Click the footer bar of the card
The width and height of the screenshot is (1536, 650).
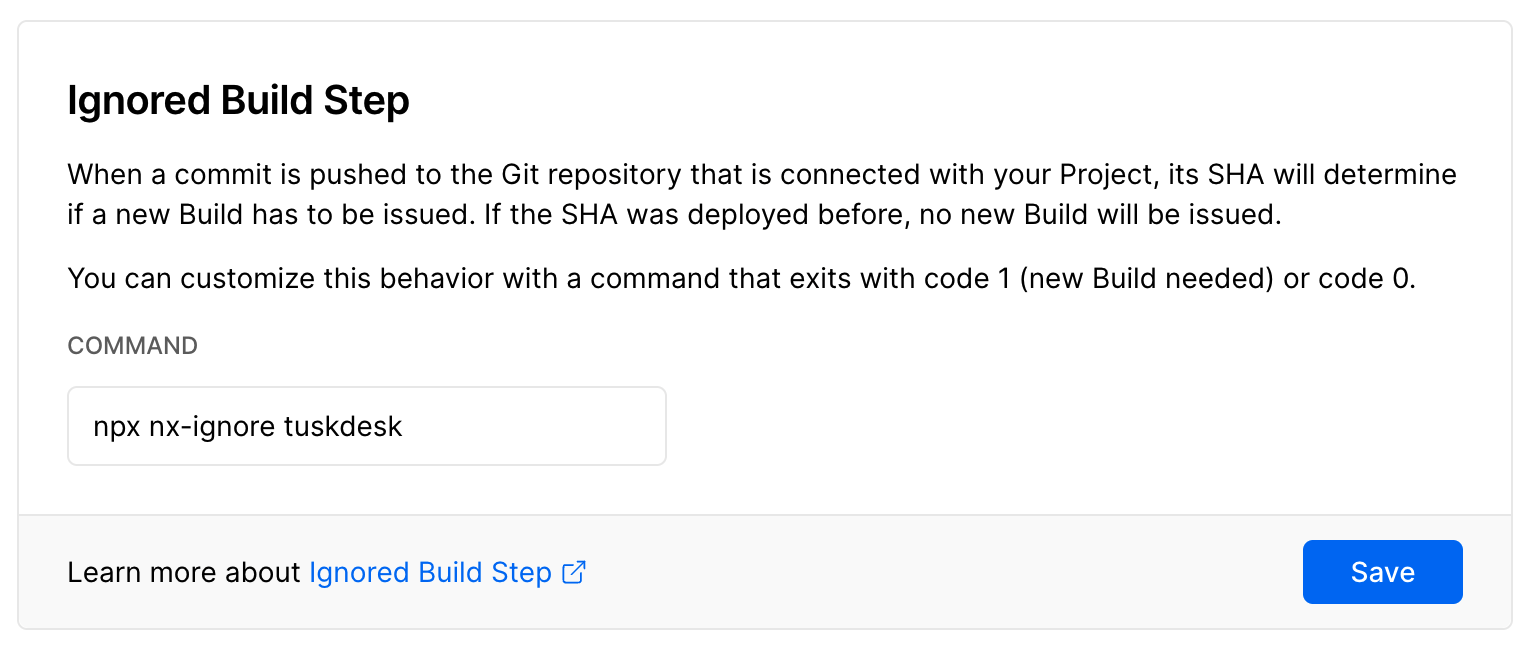click(900, 572)
